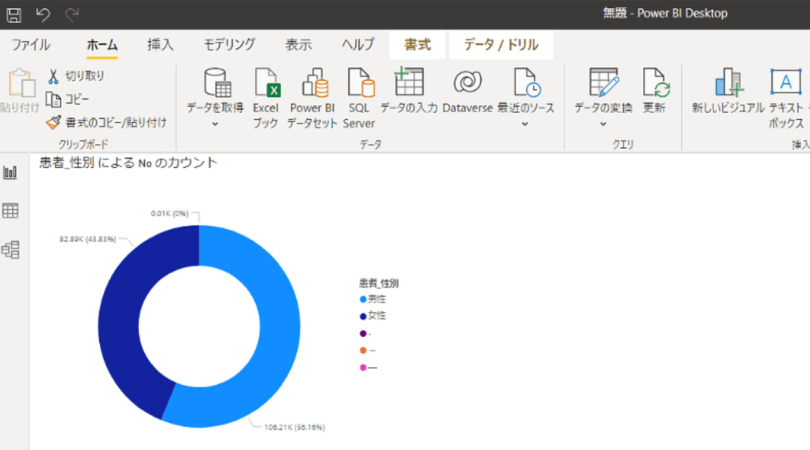Expand the データを取得 dropdown arrow
Image resolution: width=810 pixels, height=450 pixels.
coord(215,124)
